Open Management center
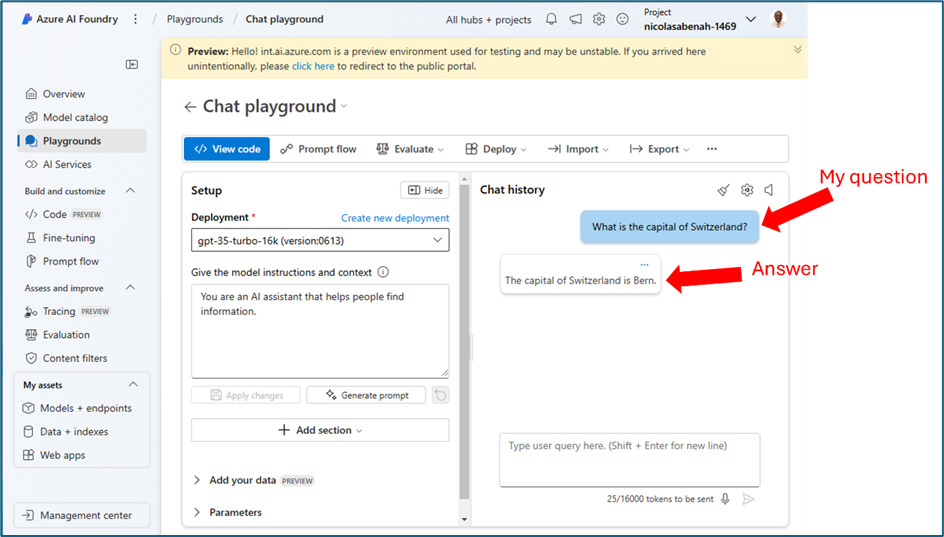944x537 pixels. click(x=82, y=515)
